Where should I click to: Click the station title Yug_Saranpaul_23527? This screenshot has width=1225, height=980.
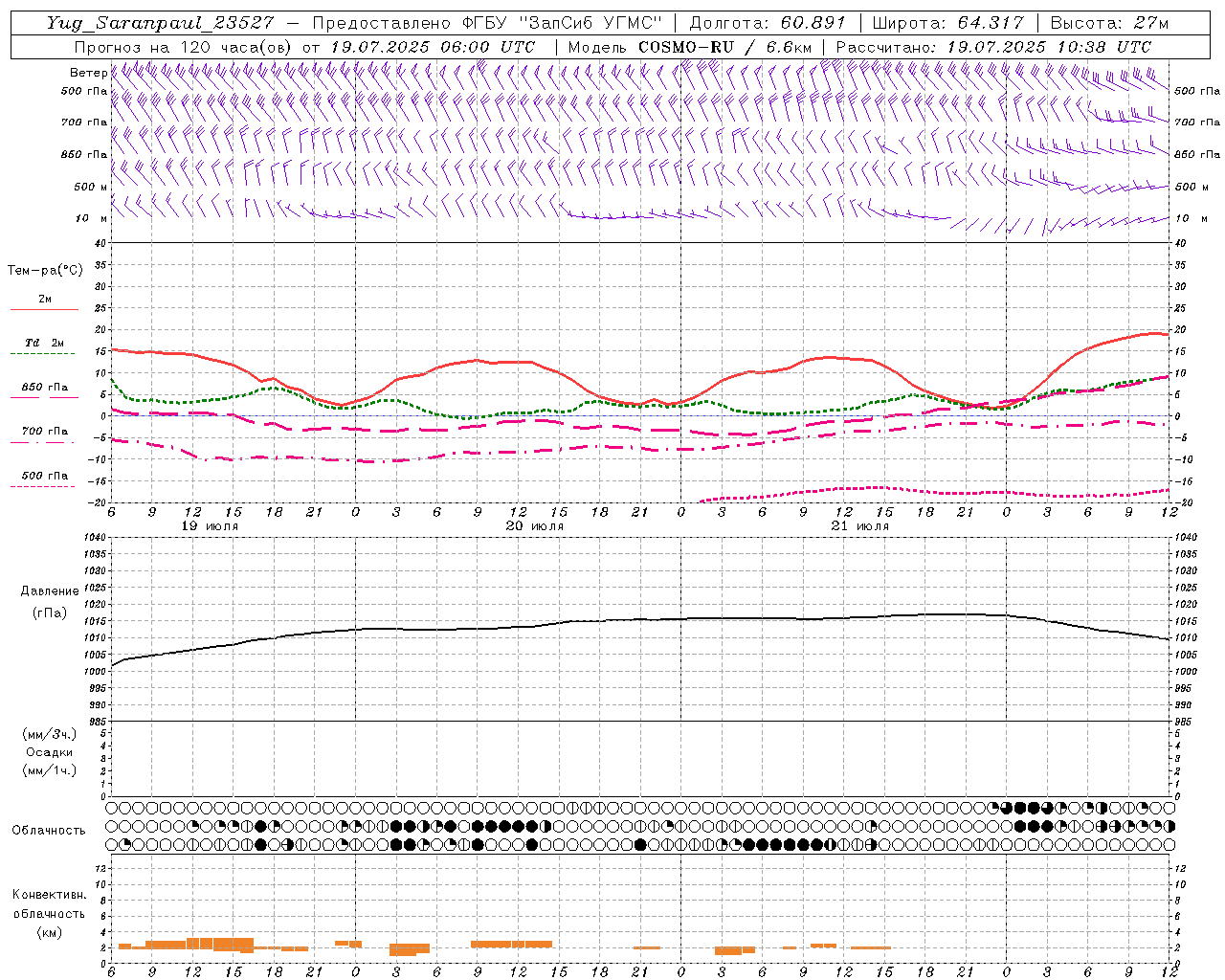click(x=160, y=23)
